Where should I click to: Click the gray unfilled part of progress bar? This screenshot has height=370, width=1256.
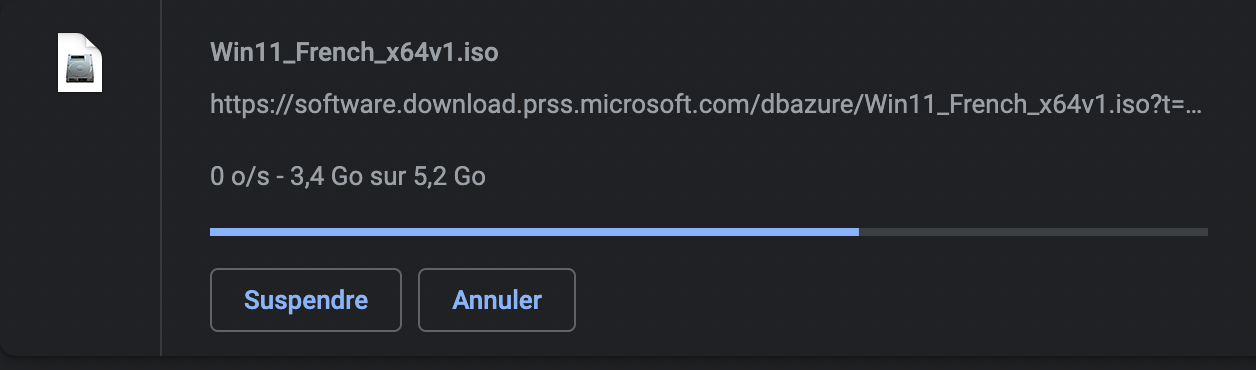[1033, 232]
